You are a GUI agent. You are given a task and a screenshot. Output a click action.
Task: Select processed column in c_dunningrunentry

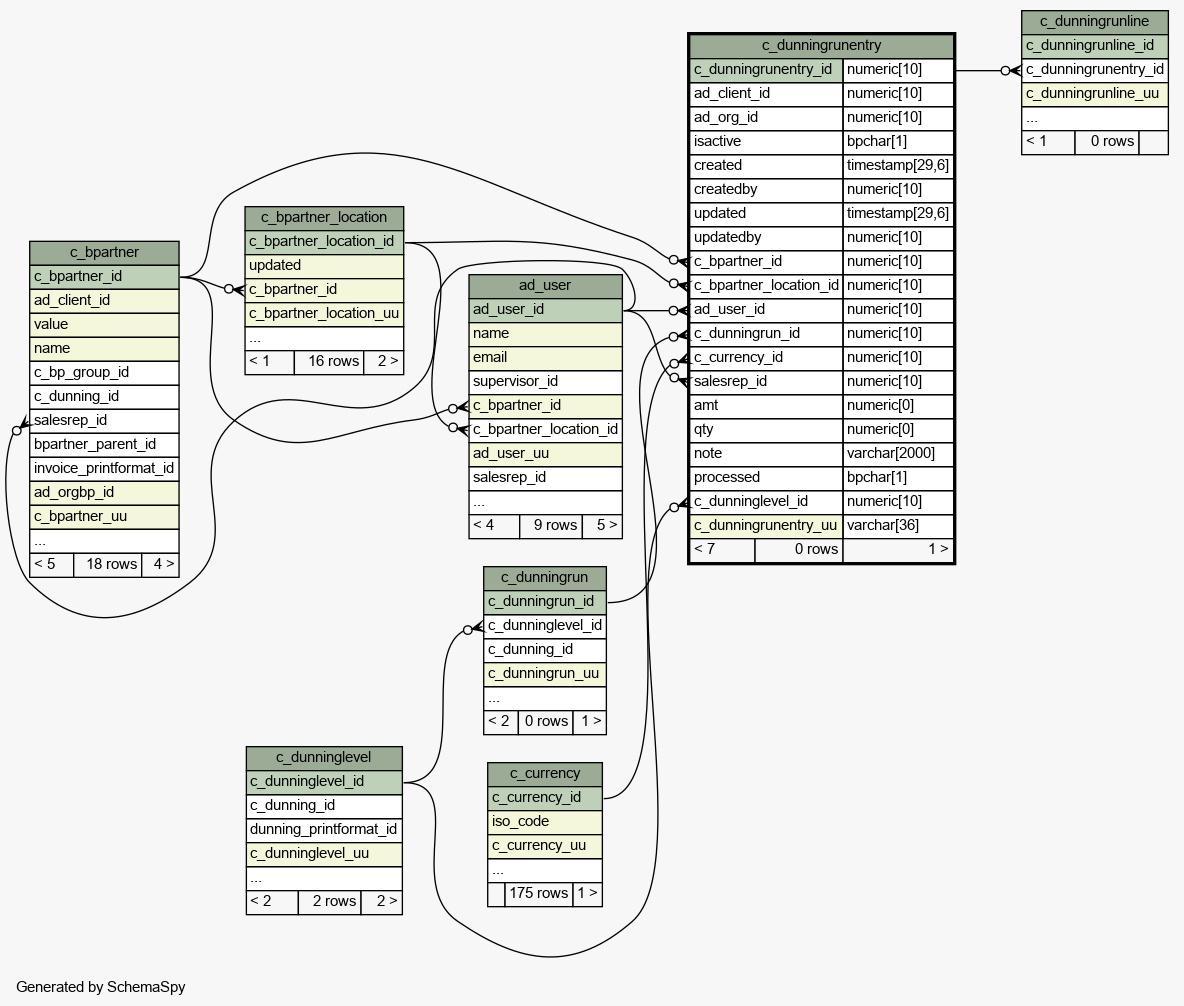(766, 478)
